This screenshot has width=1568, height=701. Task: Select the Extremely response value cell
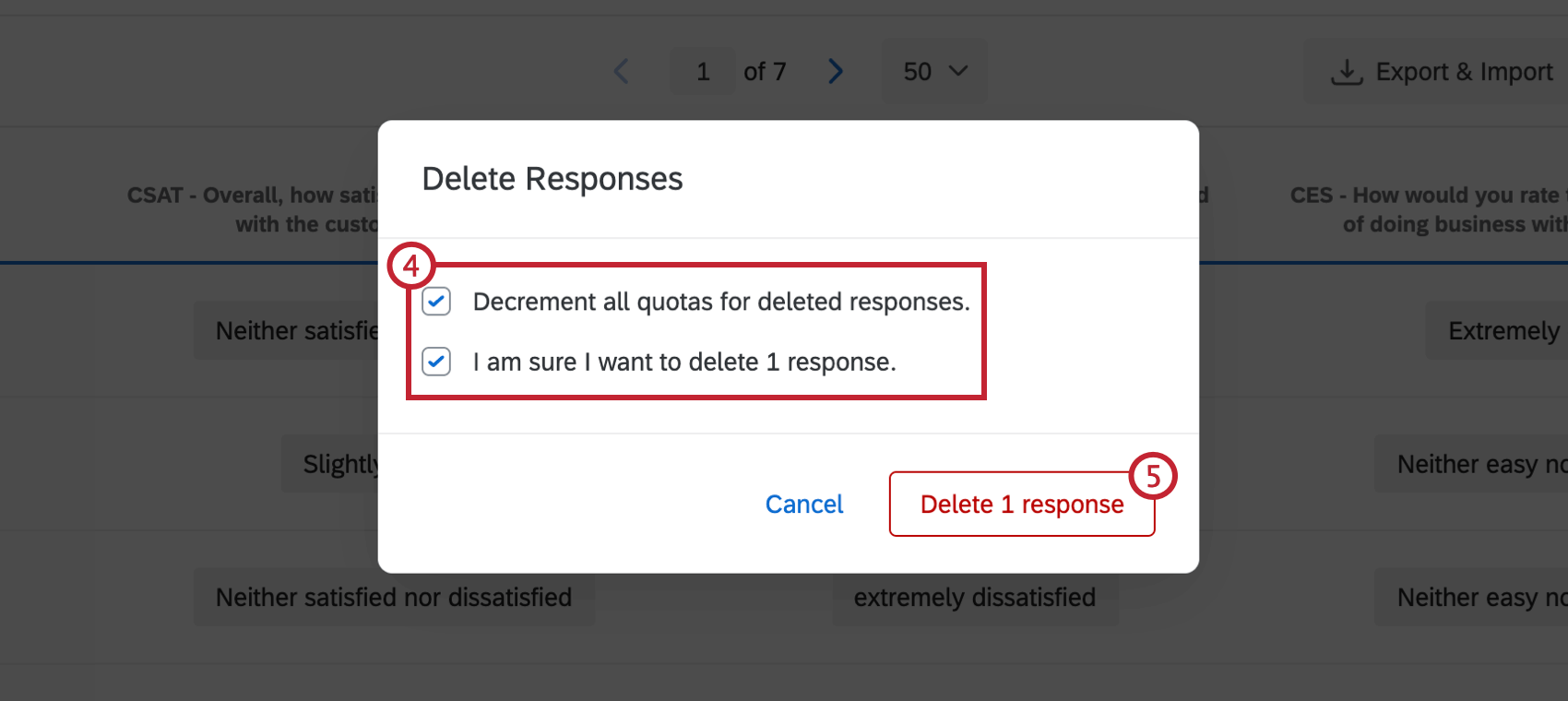(x=1505, y=330)
